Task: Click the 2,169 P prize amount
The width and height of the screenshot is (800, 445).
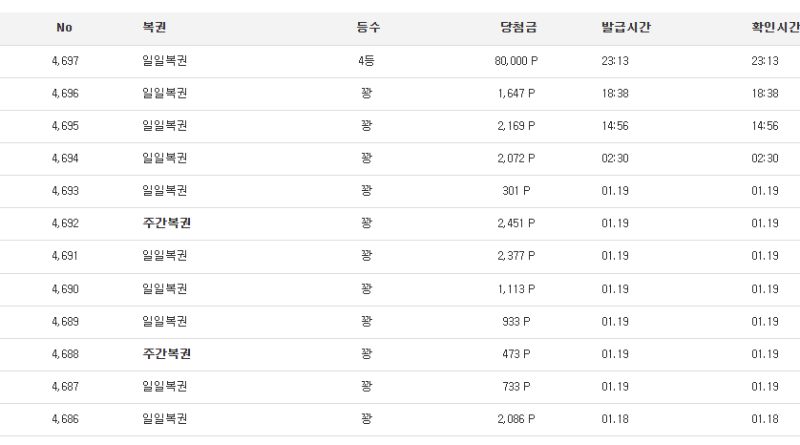Action: [516, 126]
